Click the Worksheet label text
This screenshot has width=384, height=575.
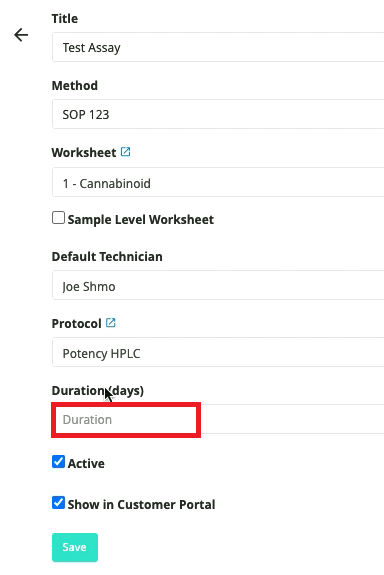pyautogui.click(x=84, y=153)
